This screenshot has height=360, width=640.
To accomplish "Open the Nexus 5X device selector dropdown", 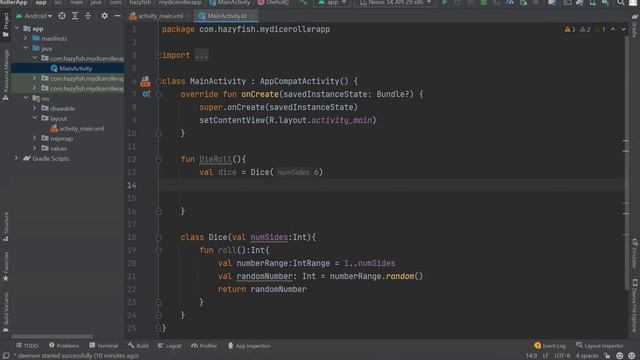I will tap(395, 2).
